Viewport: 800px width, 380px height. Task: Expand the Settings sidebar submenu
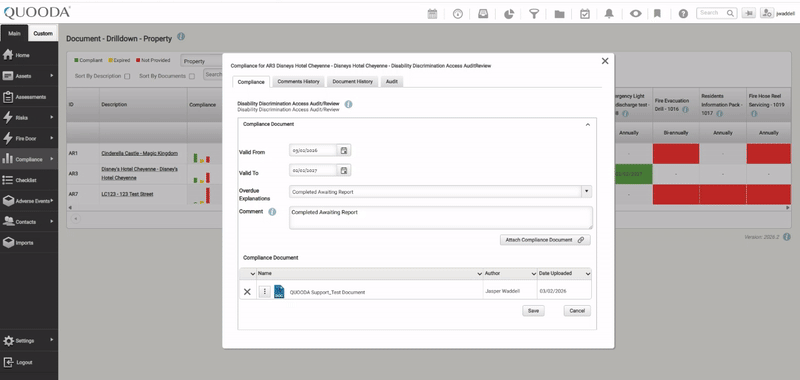(x=52, y=340)
